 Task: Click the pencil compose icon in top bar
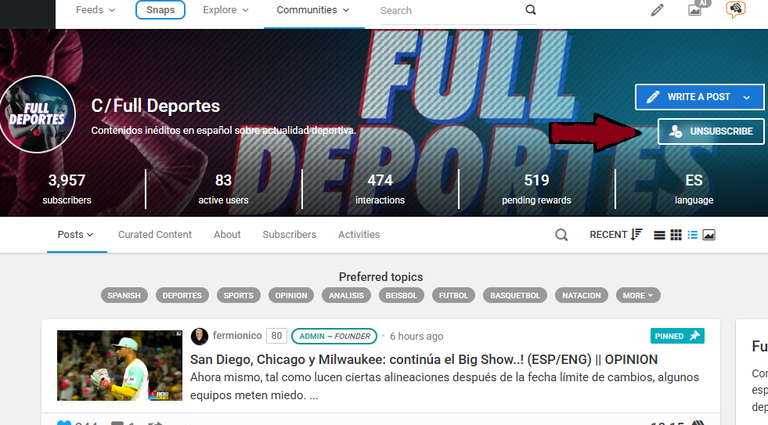(657, 10)
